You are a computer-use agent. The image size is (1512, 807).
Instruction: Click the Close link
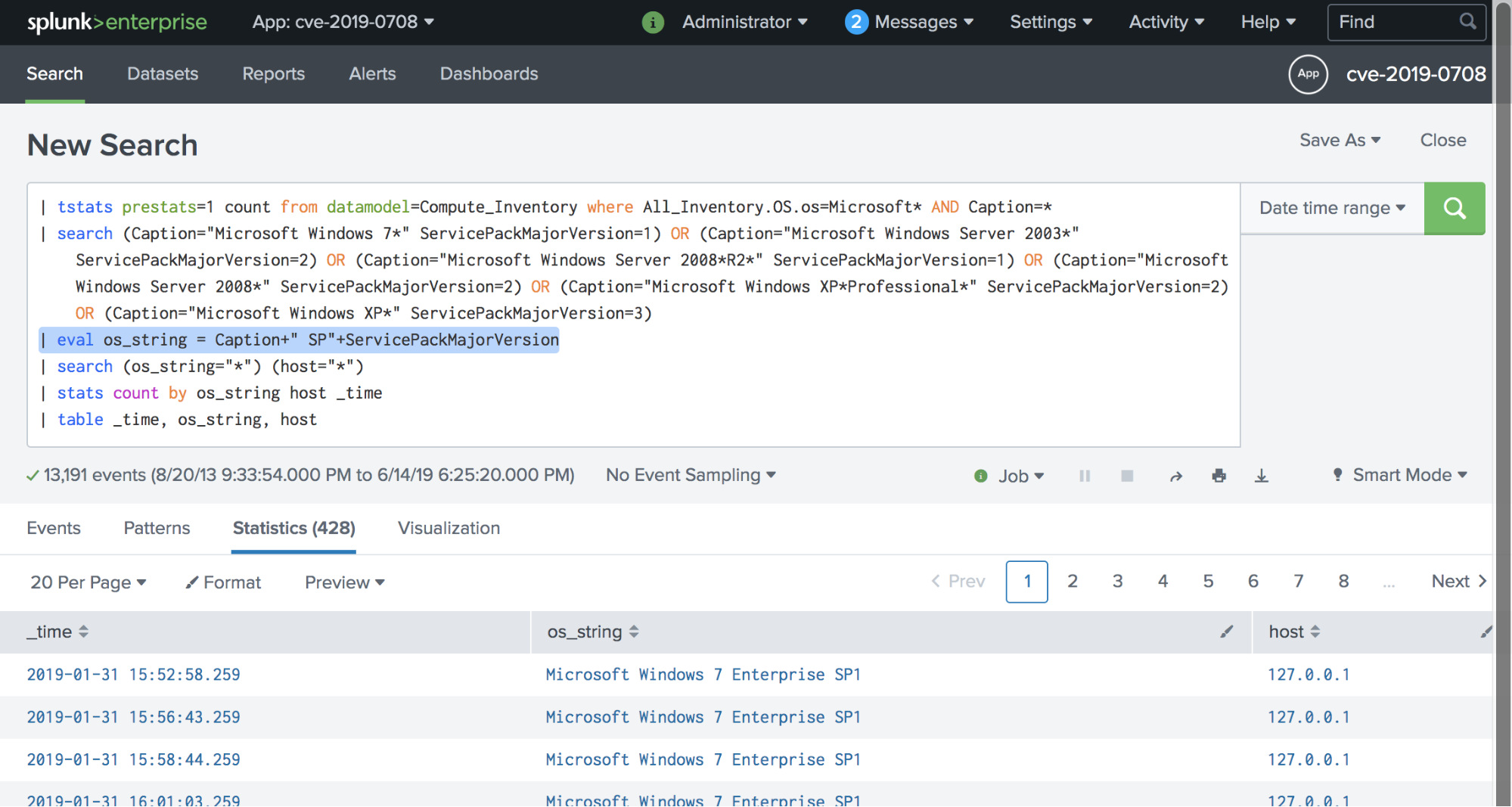[1443, 141]
